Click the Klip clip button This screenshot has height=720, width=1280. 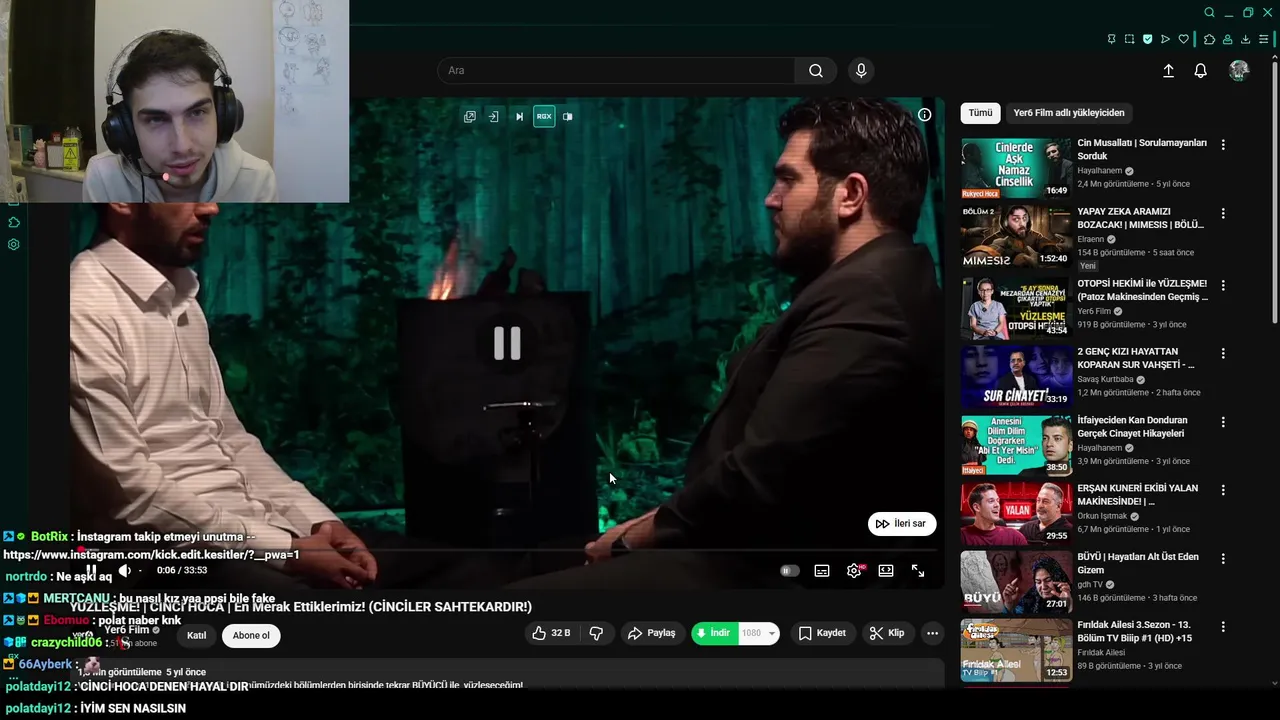(887, 633)
